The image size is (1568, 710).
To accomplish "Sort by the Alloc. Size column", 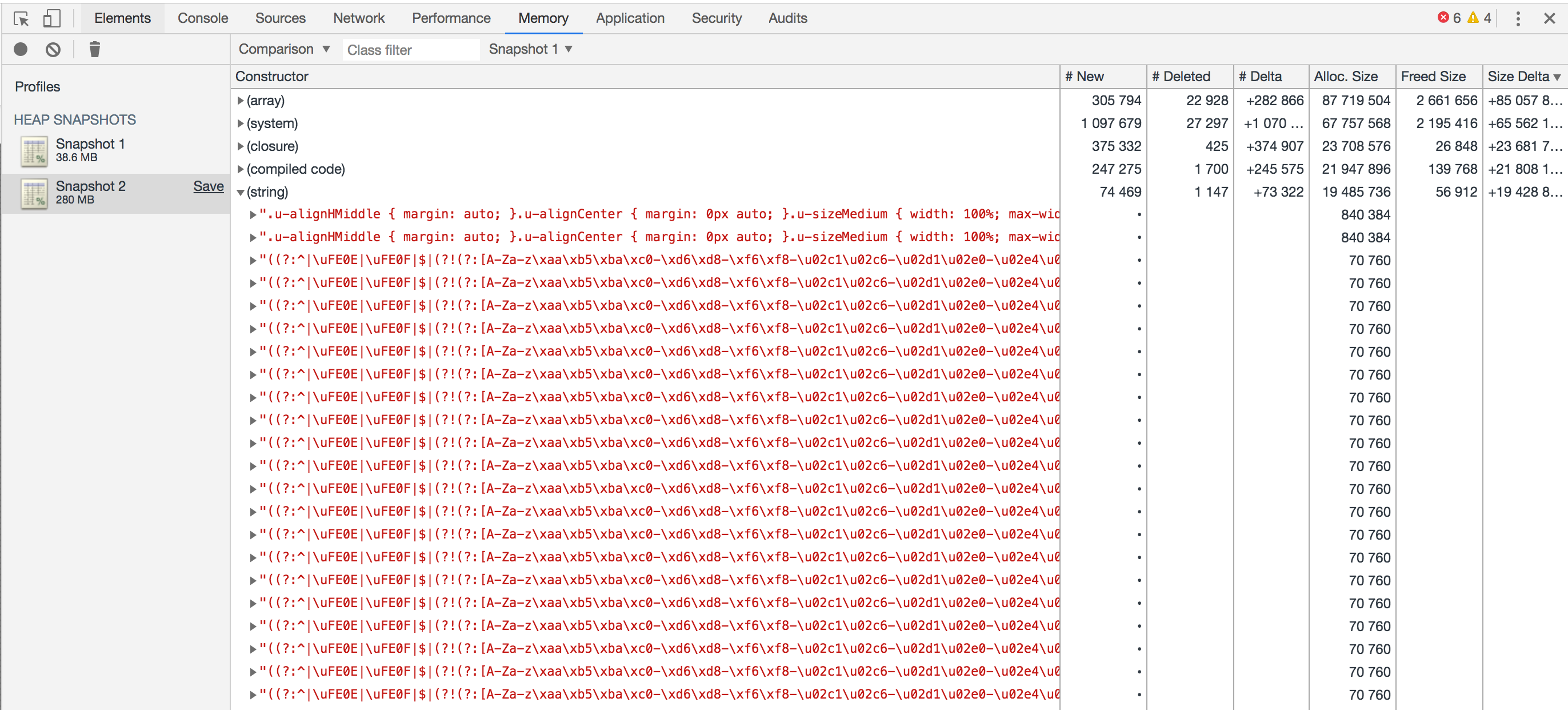I will [1345, 77].
